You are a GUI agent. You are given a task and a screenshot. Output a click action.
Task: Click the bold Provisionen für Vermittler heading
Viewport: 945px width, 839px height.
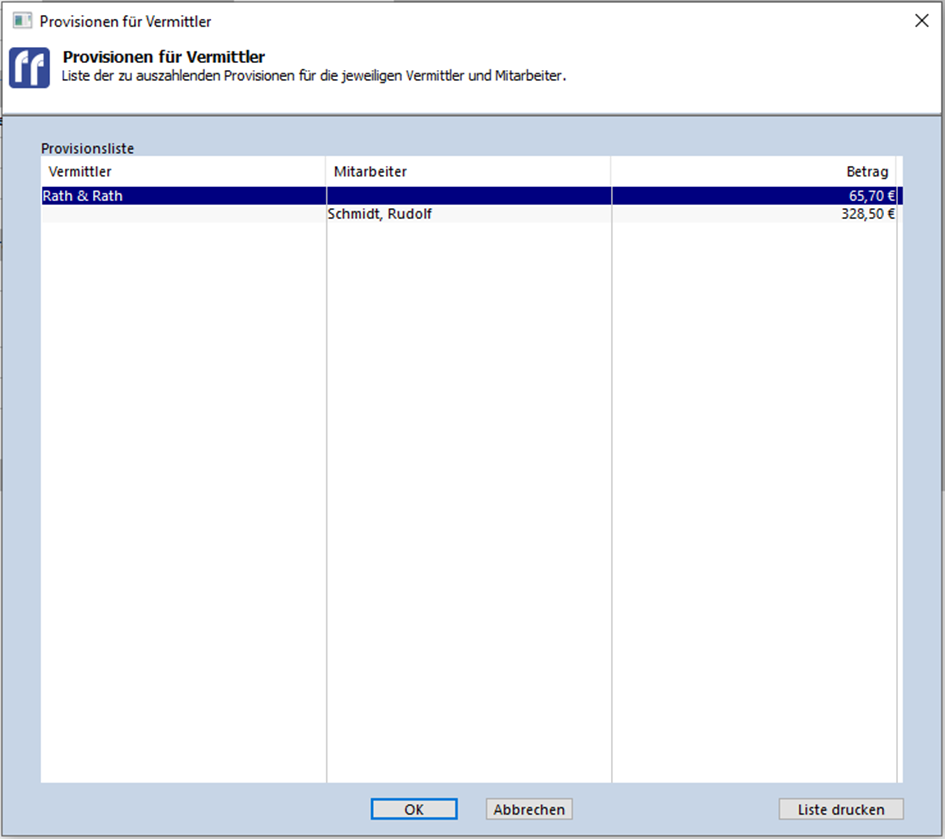click(x=163, y=57)
